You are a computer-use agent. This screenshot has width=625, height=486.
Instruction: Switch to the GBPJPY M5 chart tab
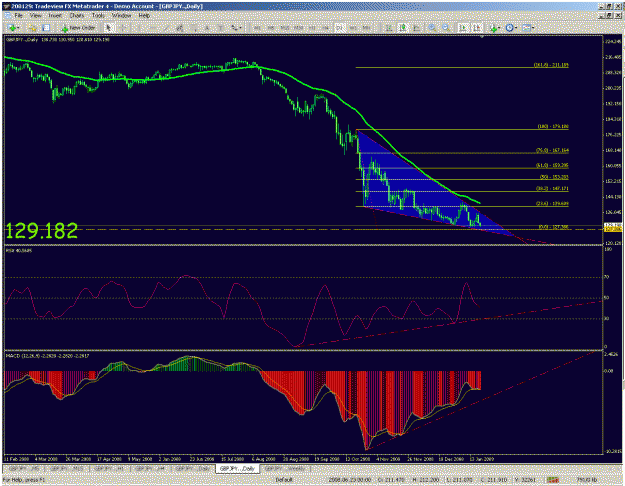25,469
